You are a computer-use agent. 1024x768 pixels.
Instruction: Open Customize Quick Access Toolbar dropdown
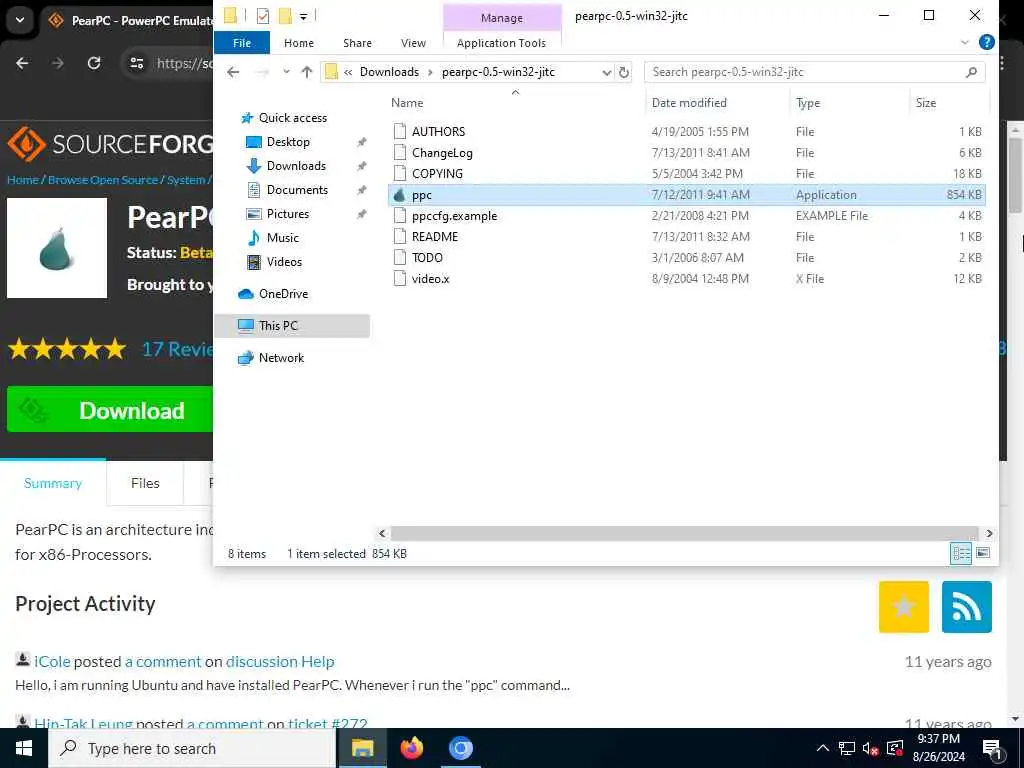pos(304,16)
